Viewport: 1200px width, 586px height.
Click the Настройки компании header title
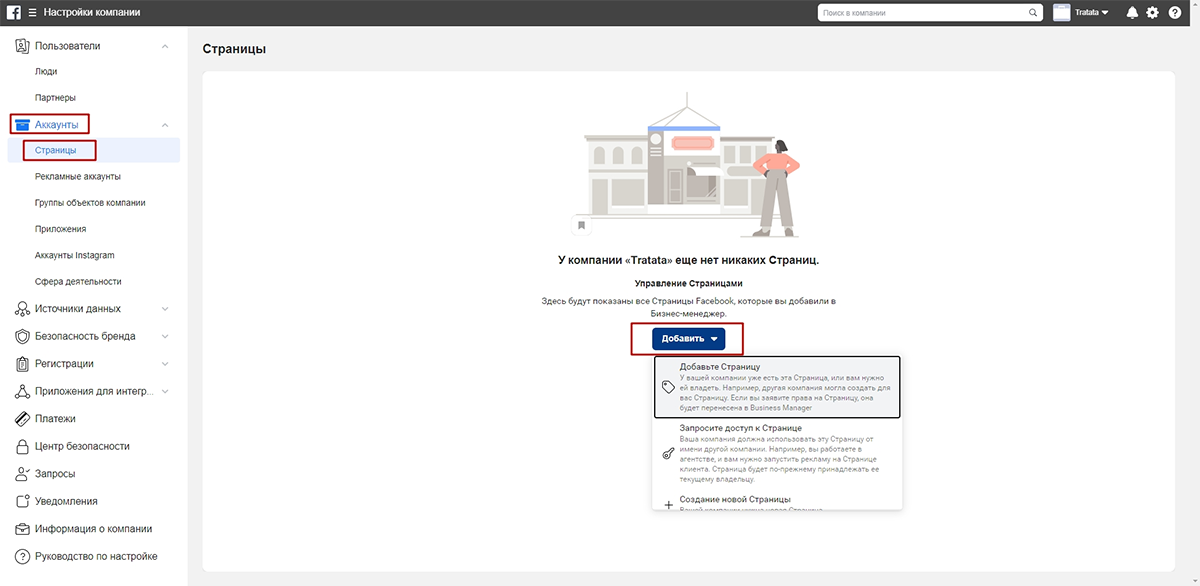92,13
